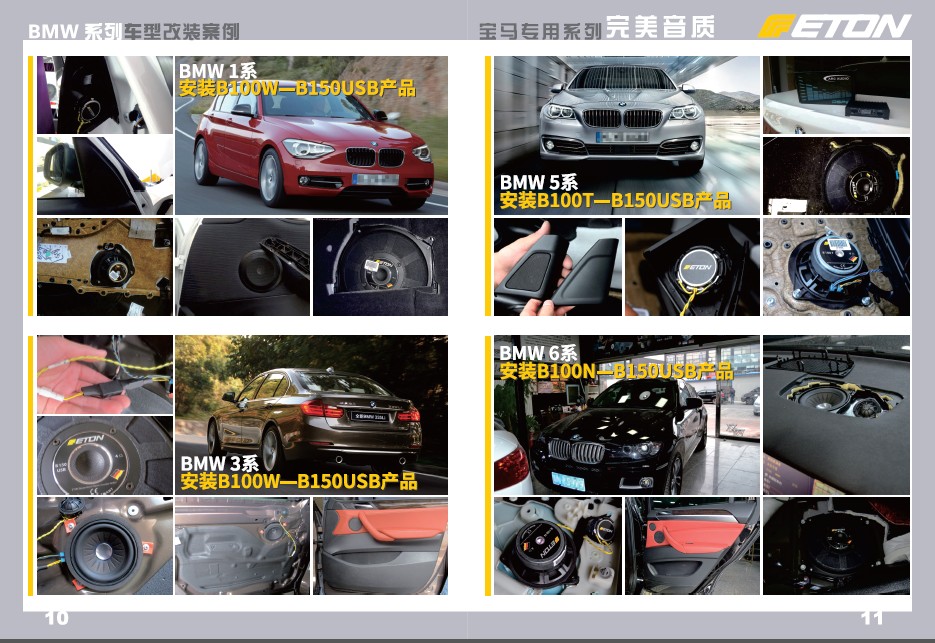935x643 pixels.
Task: Click the photo of the ETON-branded tweeter with yellow wire
Action: pos(692,267)
